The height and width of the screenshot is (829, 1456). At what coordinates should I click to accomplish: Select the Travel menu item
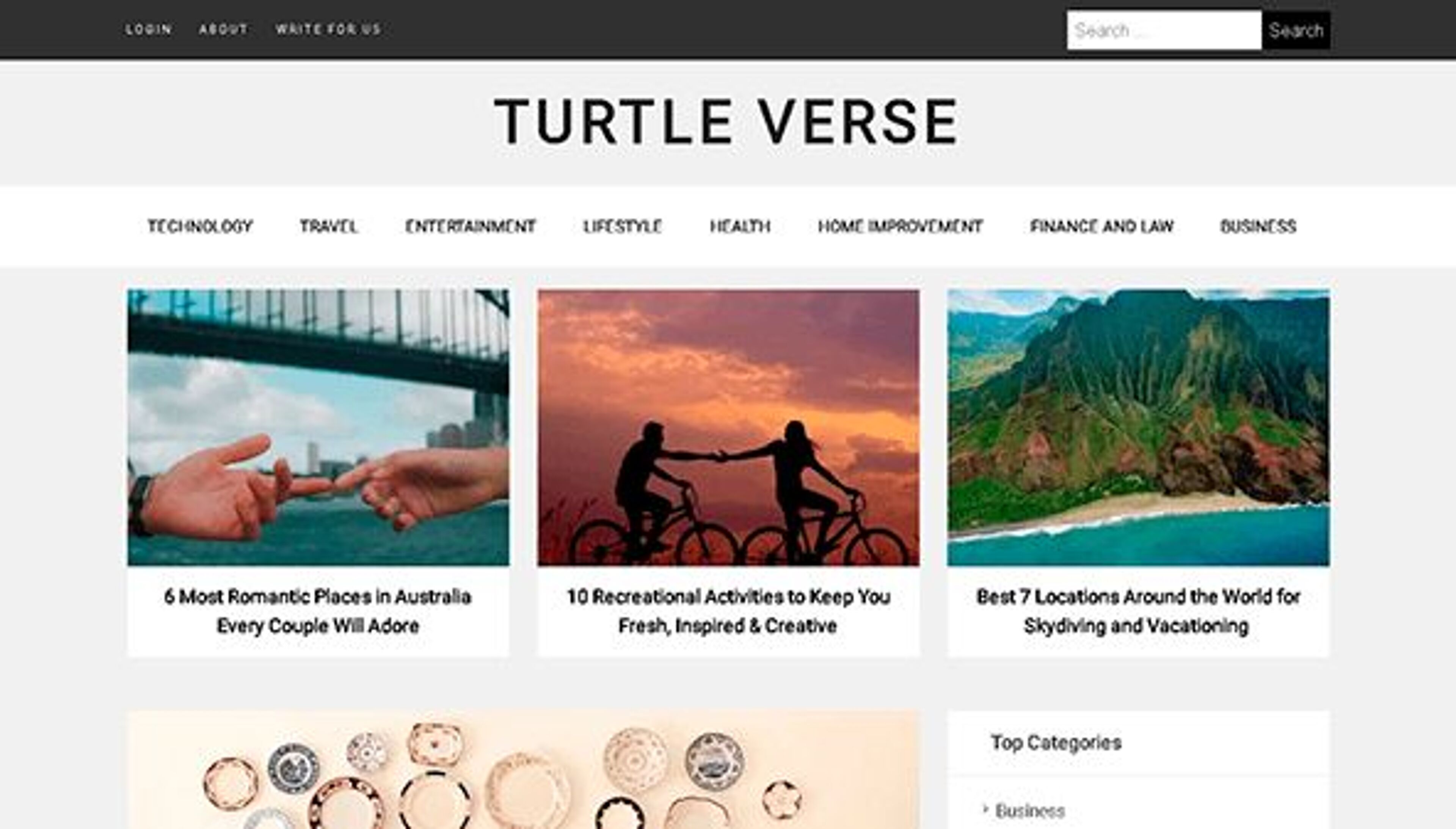pos(328,227)
